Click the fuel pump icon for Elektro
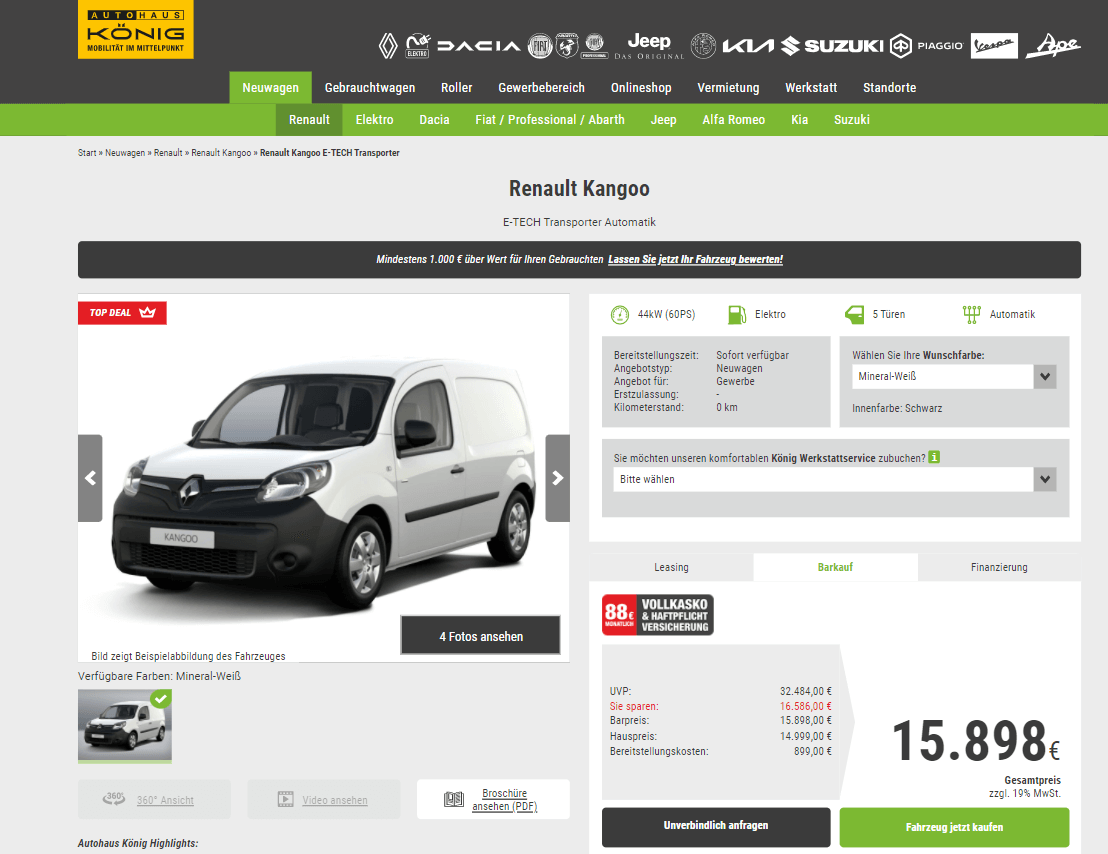The width and height of the screenshot is (1108, 854). coord(737,314)
